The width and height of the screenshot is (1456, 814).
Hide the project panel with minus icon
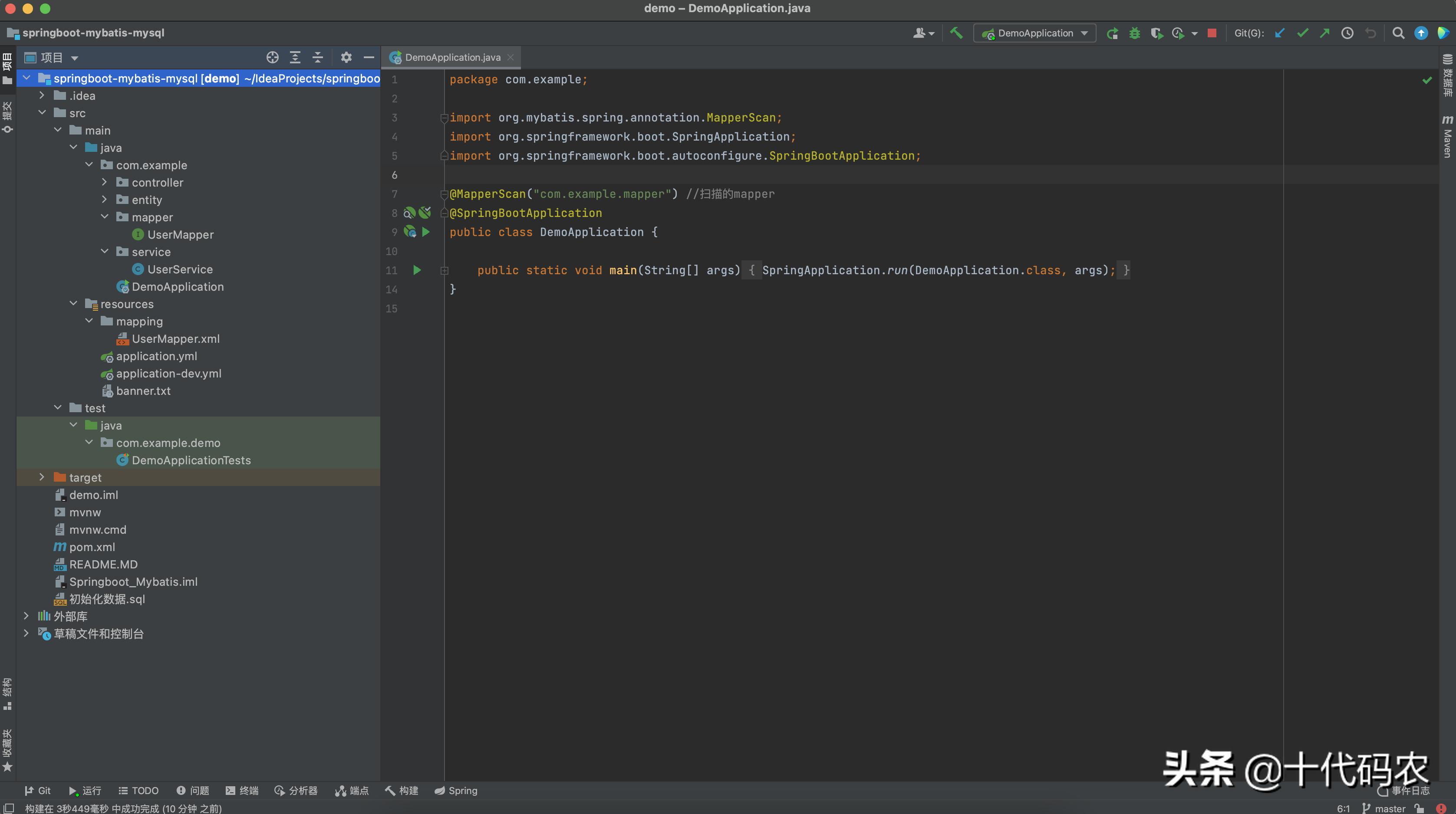369,57
